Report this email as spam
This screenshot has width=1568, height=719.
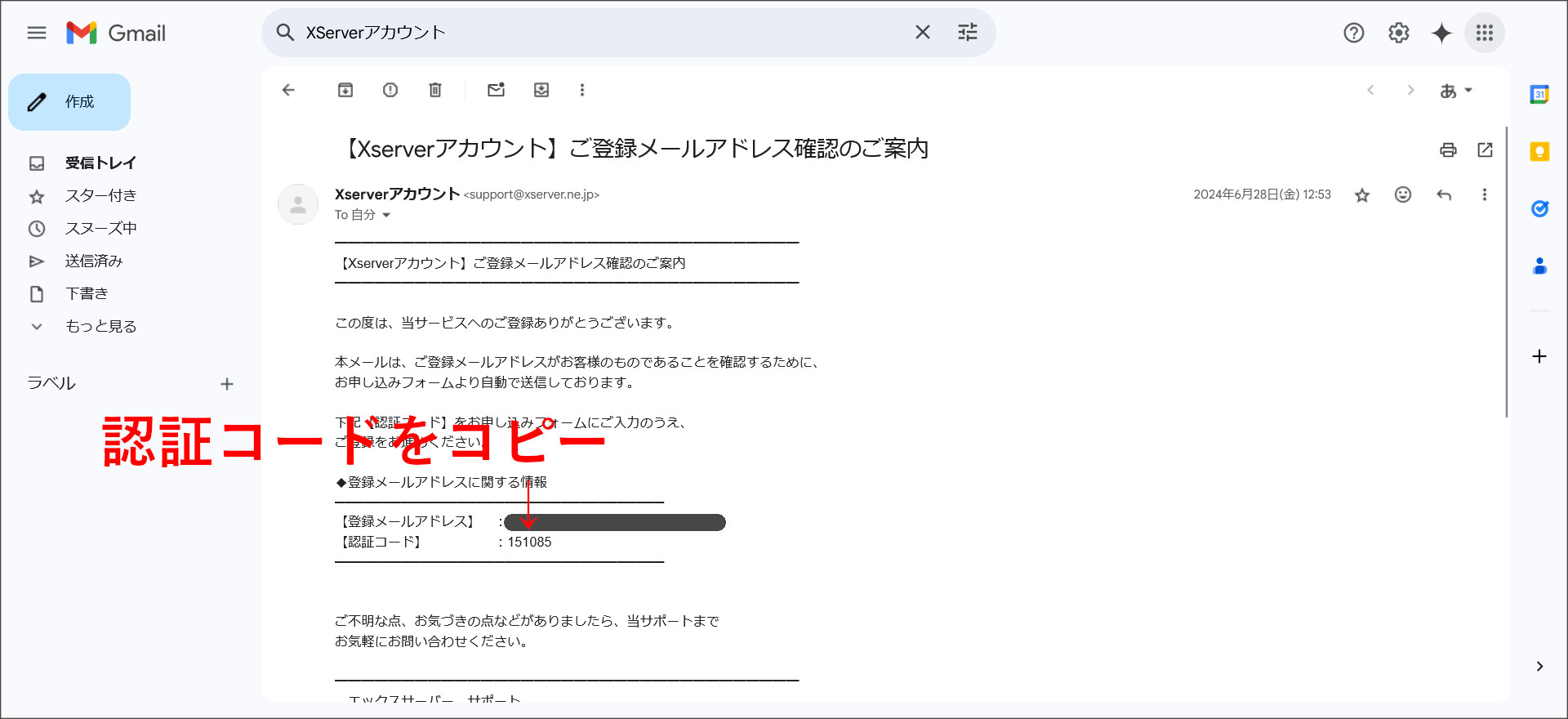tap(390, 90)
